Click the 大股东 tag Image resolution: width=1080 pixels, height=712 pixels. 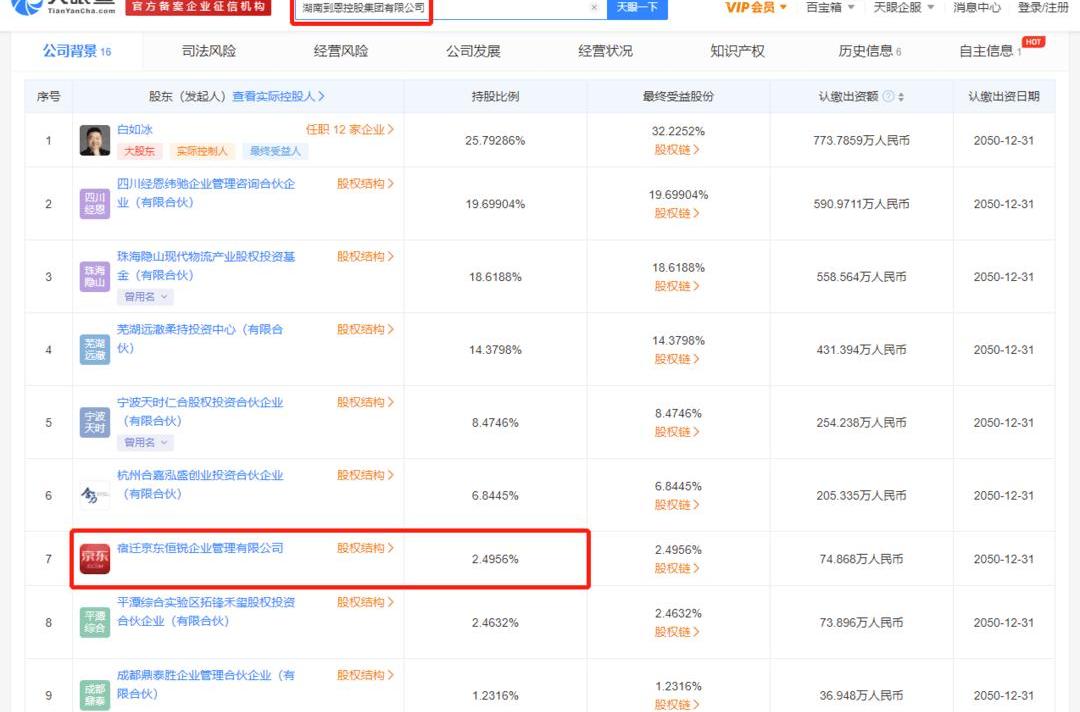(139, 151)
